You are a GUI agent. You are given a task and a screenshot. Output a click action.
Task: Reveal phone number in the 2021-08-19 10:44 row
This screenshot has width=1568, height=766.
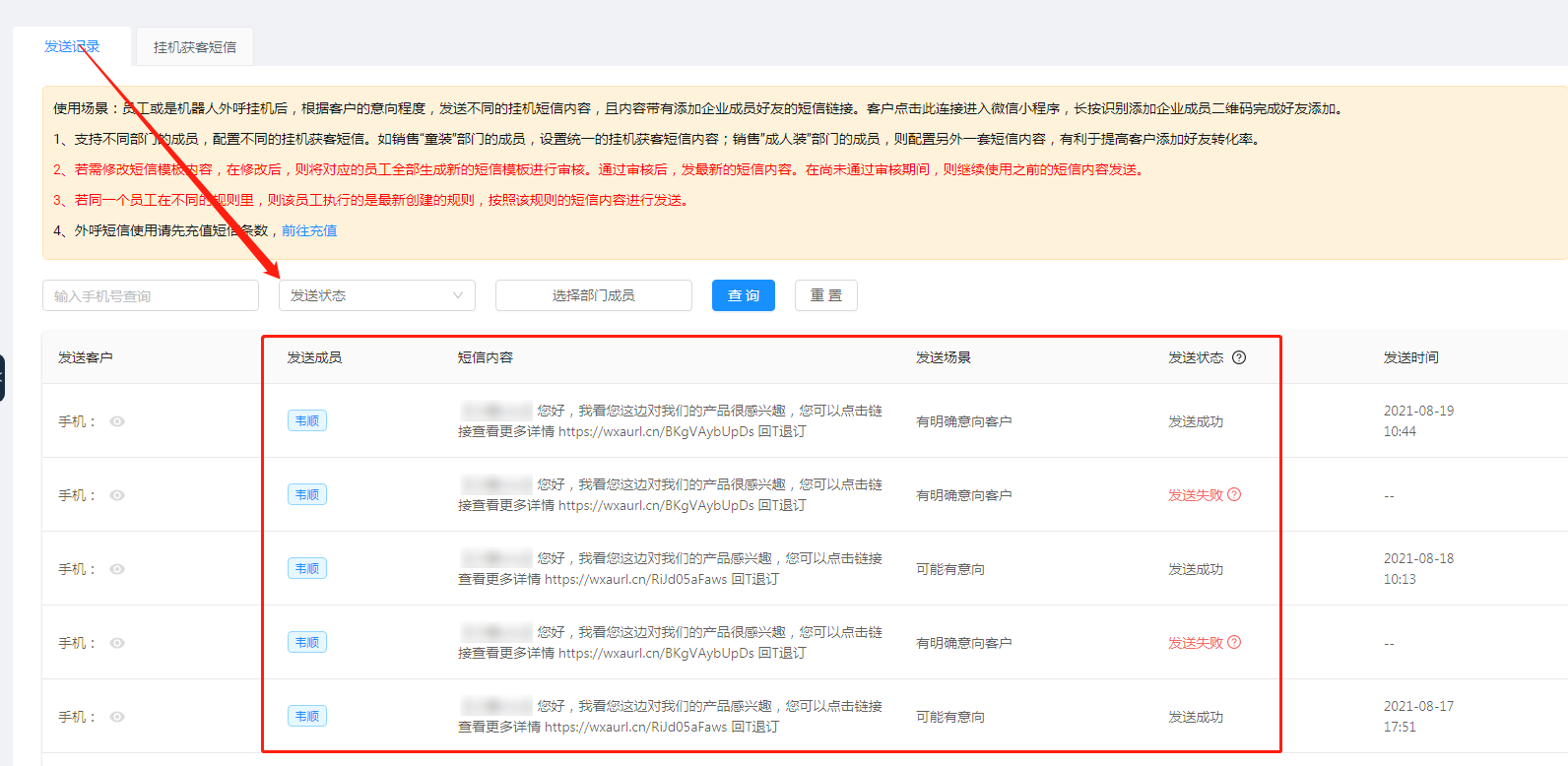point(117,421)
